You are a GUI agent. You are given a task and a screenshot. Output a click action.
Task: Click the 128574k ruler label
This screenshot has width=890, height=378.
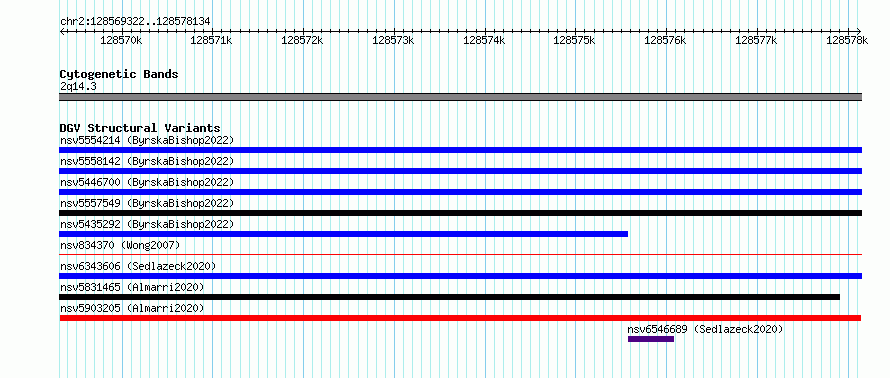484,40
